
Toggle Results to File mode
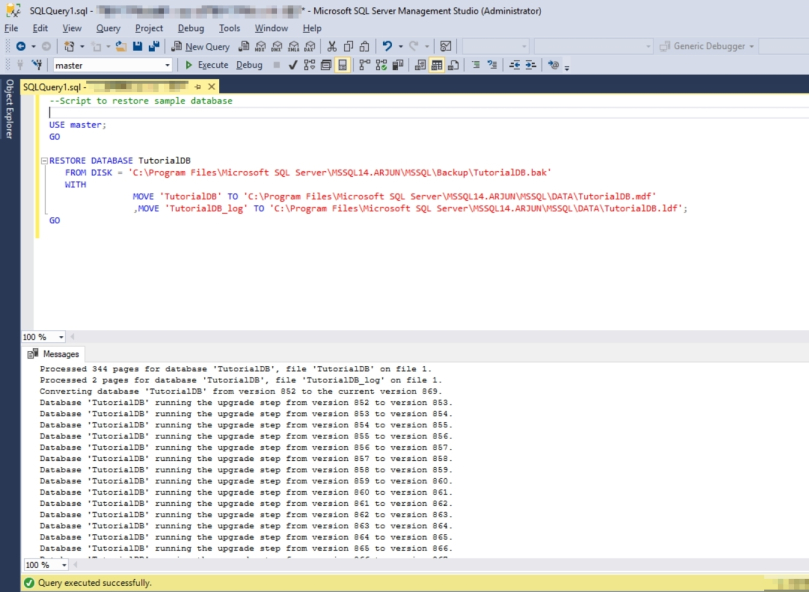click(453, 65)
